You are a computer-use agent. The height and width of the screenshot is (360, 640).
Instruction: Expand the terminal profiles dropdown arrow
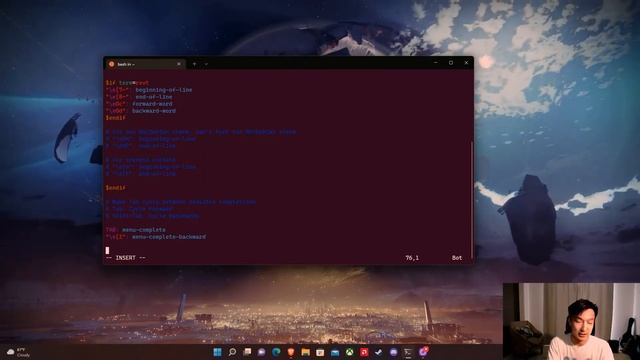tap(206, 64)
